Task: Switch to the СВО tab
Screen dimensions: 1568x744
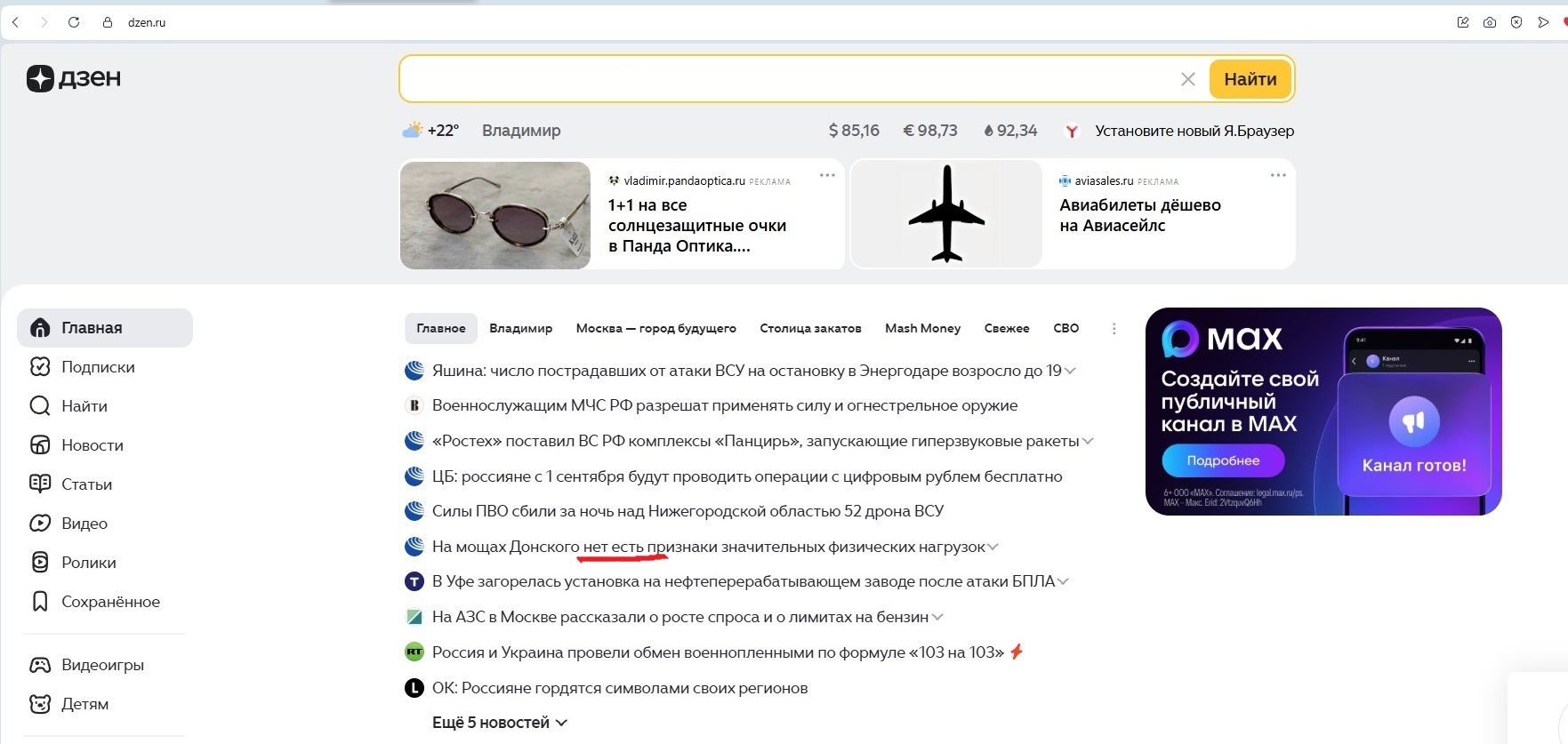Action: click(x=1066, y=328)
